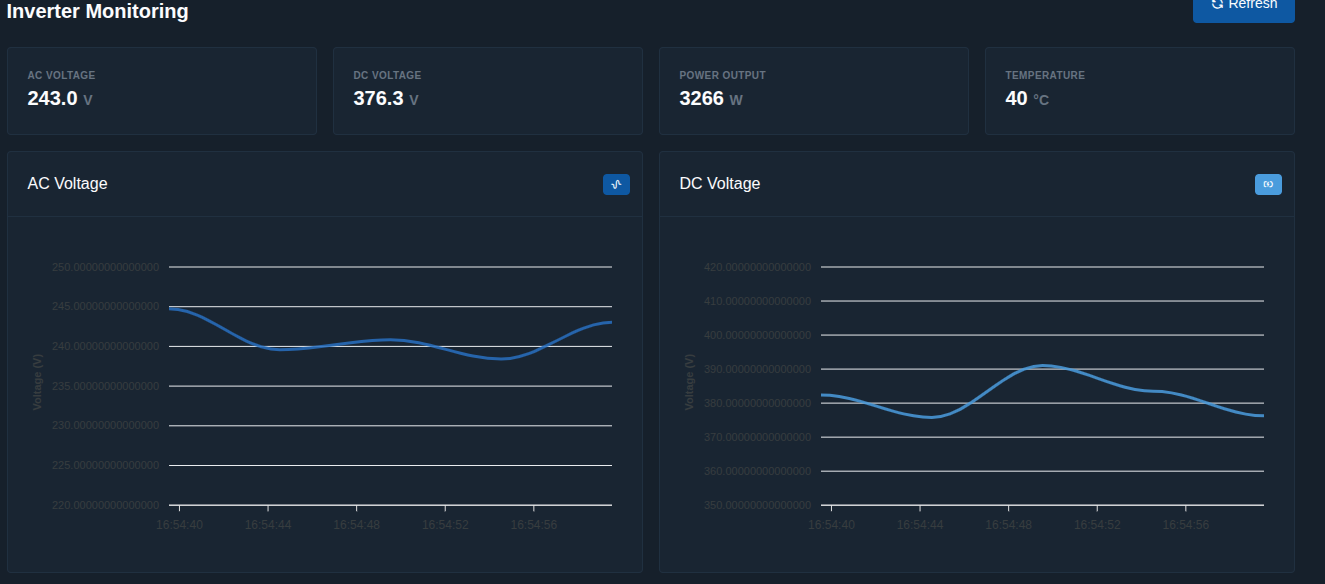Open the Temperature summary card

[1139, 90]
